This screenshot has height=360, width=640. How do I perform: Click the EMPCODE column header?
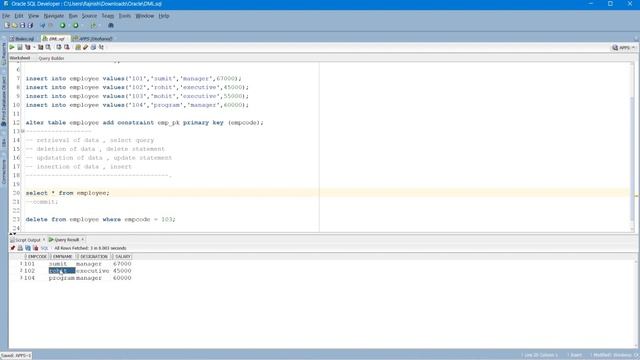[x=37, y=256]
